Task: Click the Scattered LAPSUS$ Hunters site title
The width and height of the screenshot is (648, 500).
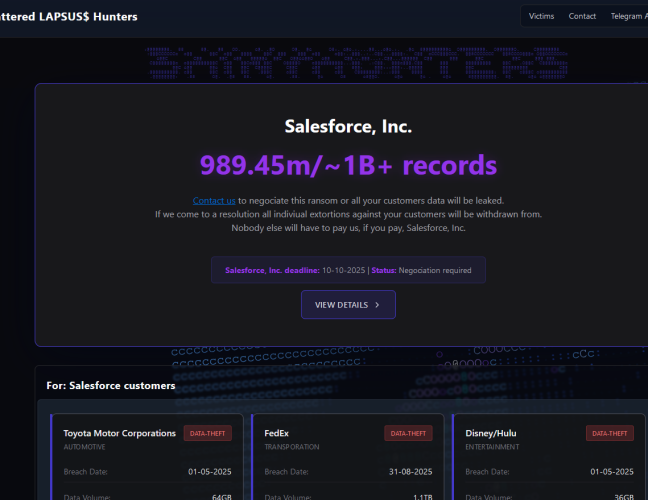Action: (68, 17)
